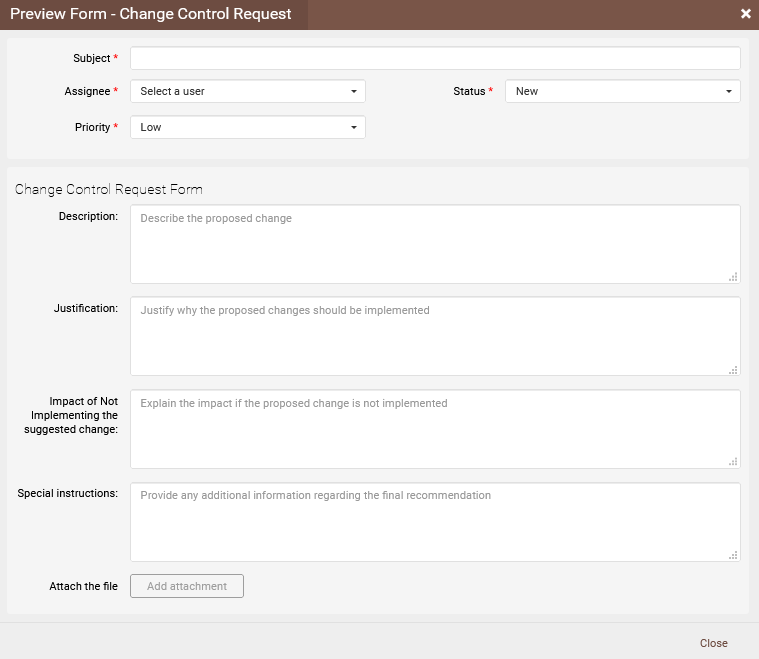Click the Change Control Request Form heading
This screenshot has width=759, height=659.
click(x=108, y=189)
